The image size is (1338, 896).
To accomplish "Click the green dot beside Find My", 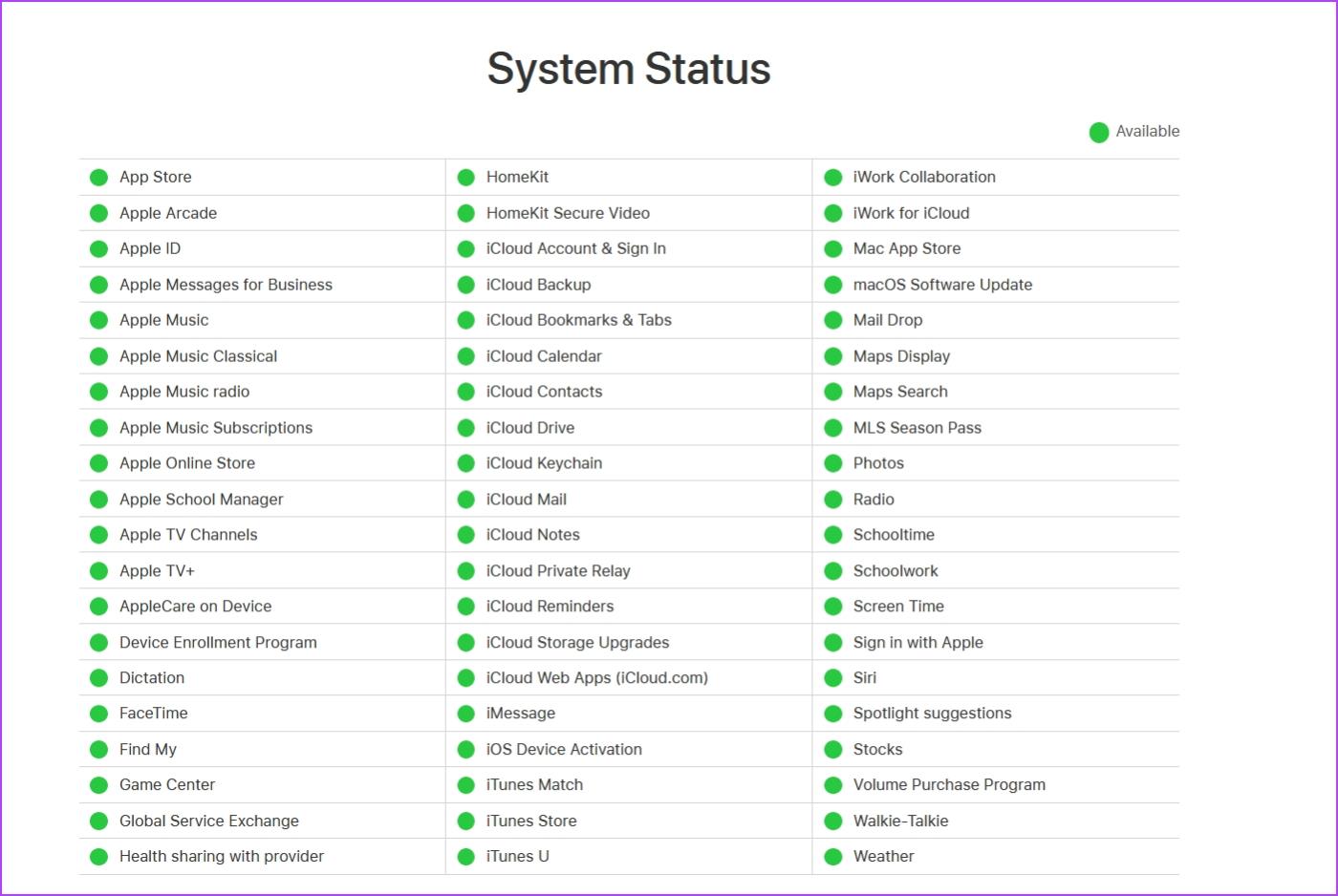I will tap(98, 750).
